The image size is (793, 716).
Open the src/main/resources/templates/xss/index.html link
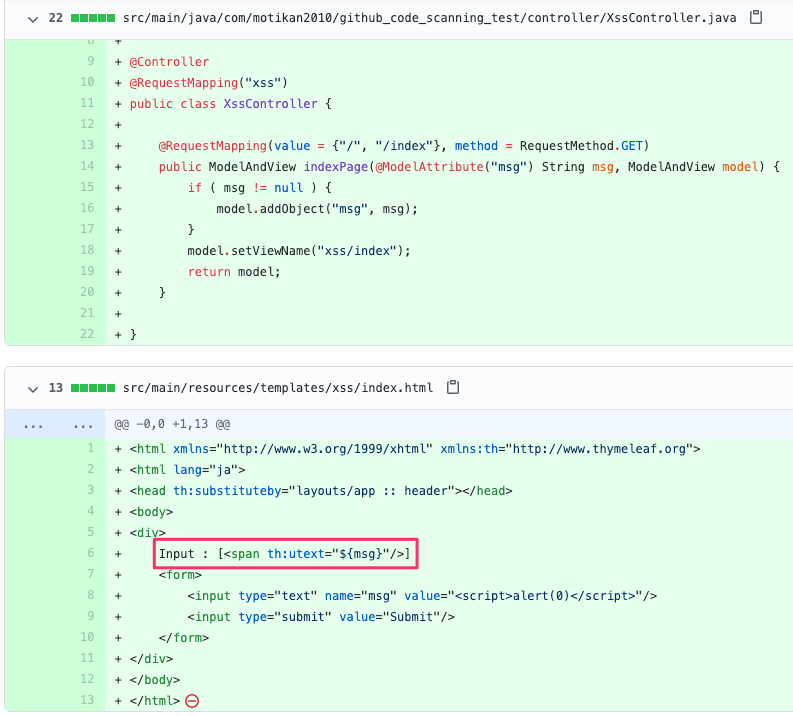coord(278,388)
